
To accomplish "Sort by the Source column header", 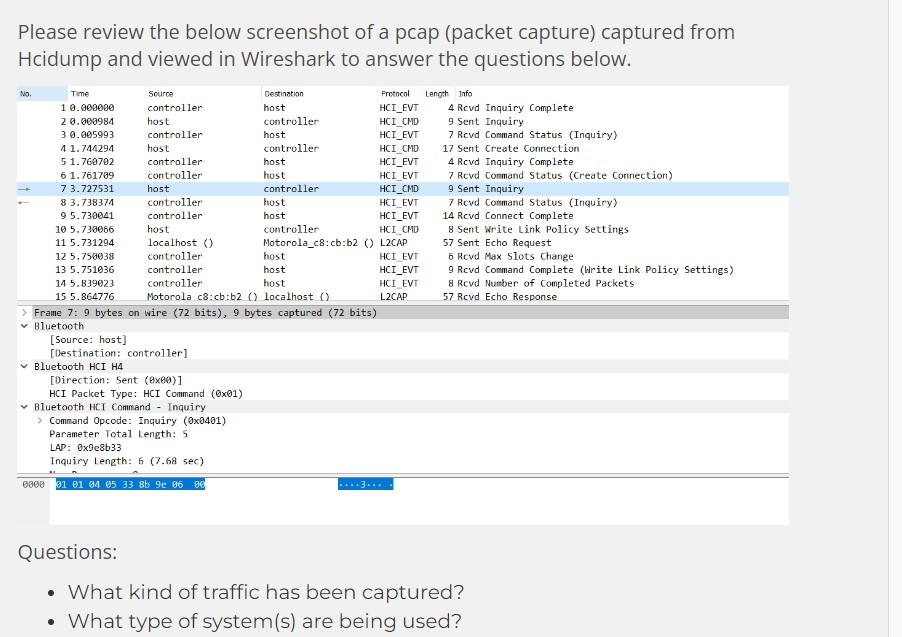I will point(203,94).
